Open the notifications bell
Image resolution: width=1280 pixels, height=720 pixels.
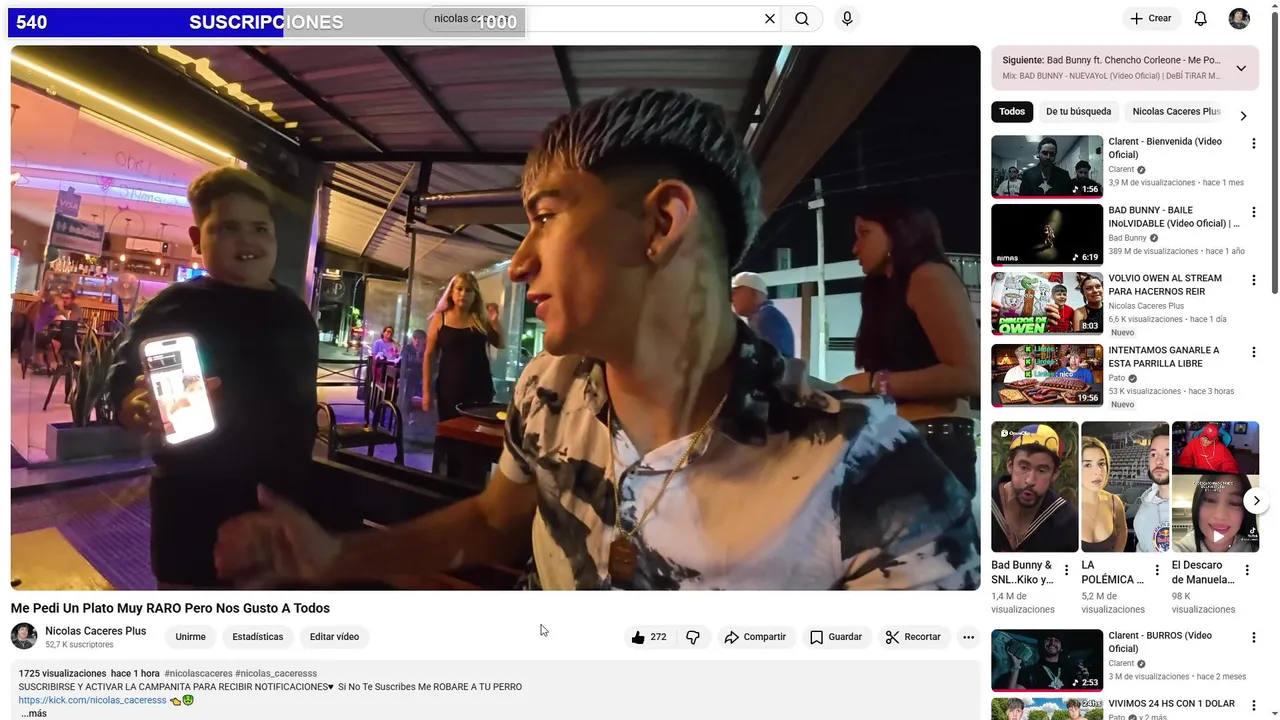pyautogui.click(x=1201, y=18)
